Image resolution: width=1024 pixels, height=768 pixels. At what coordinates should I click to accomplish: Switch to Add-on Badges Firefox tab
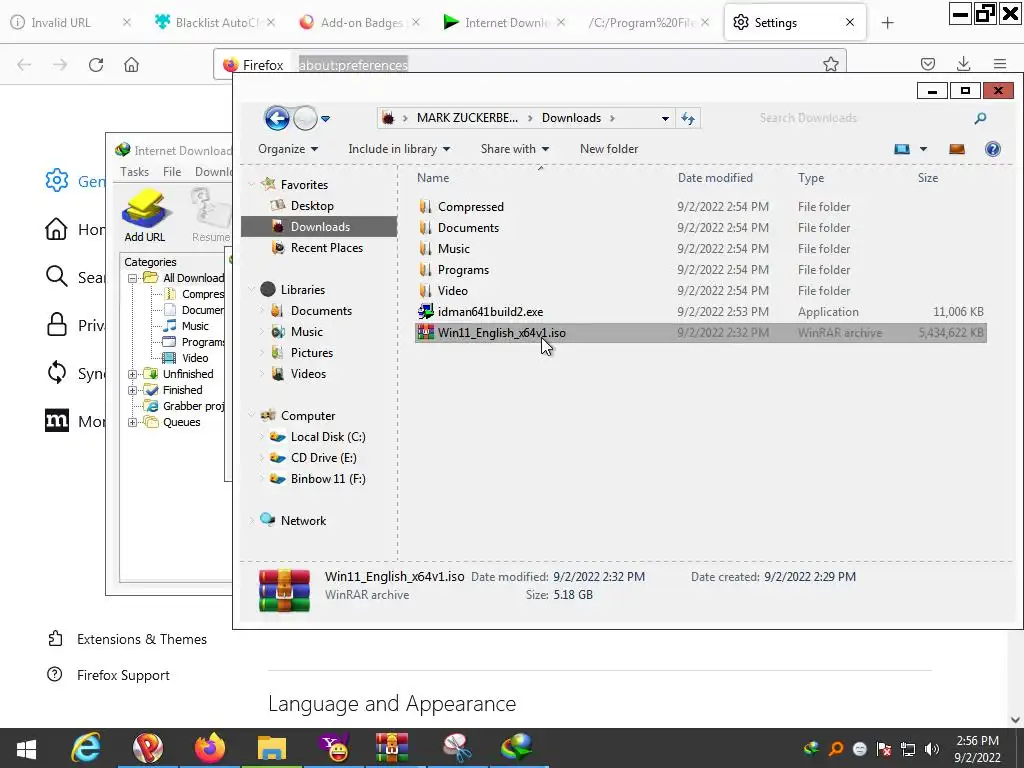(x=360, y=23)
